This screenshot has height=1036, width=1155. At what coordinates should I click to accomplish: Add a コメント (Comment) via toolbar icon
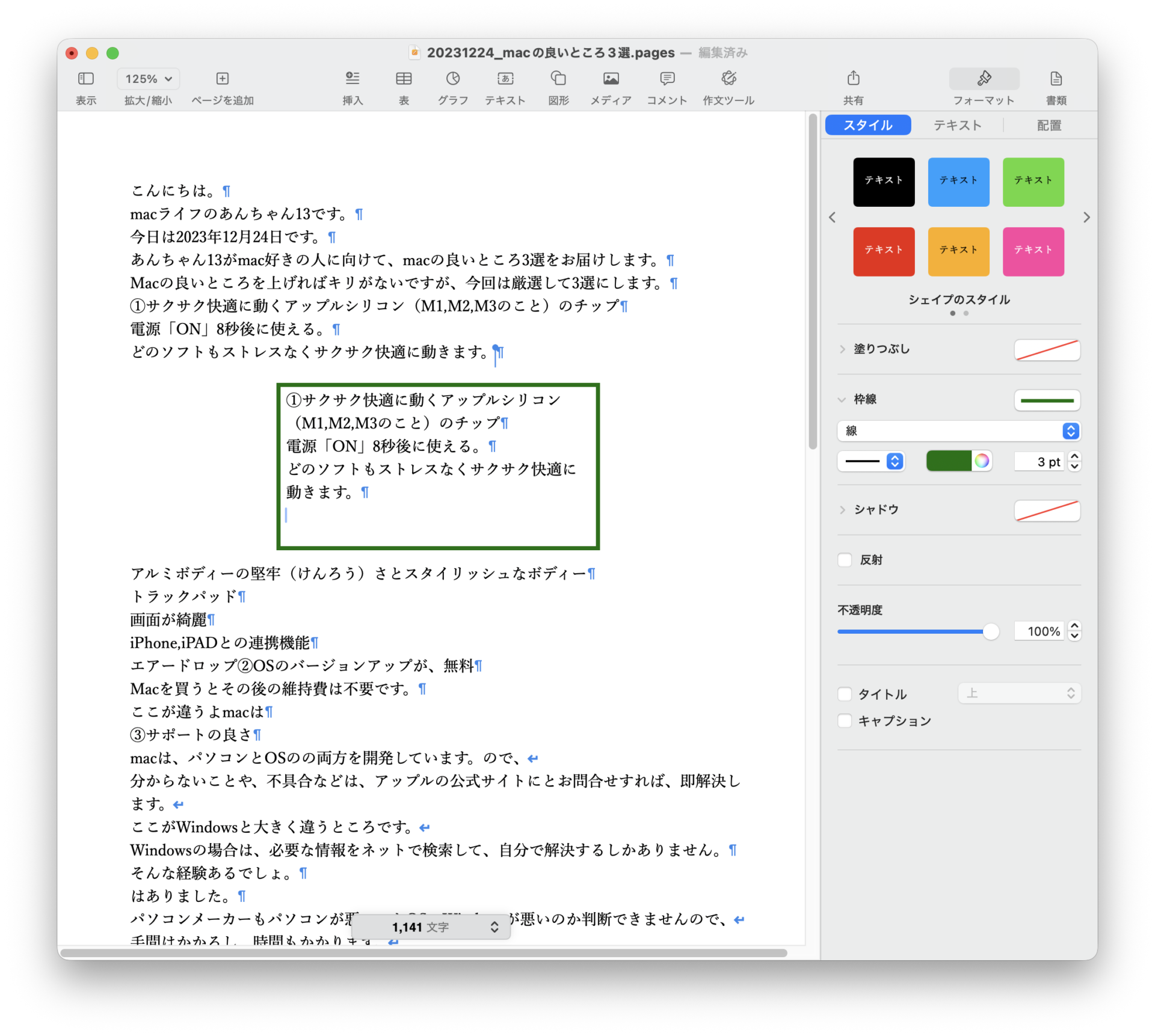click(667, 79)
